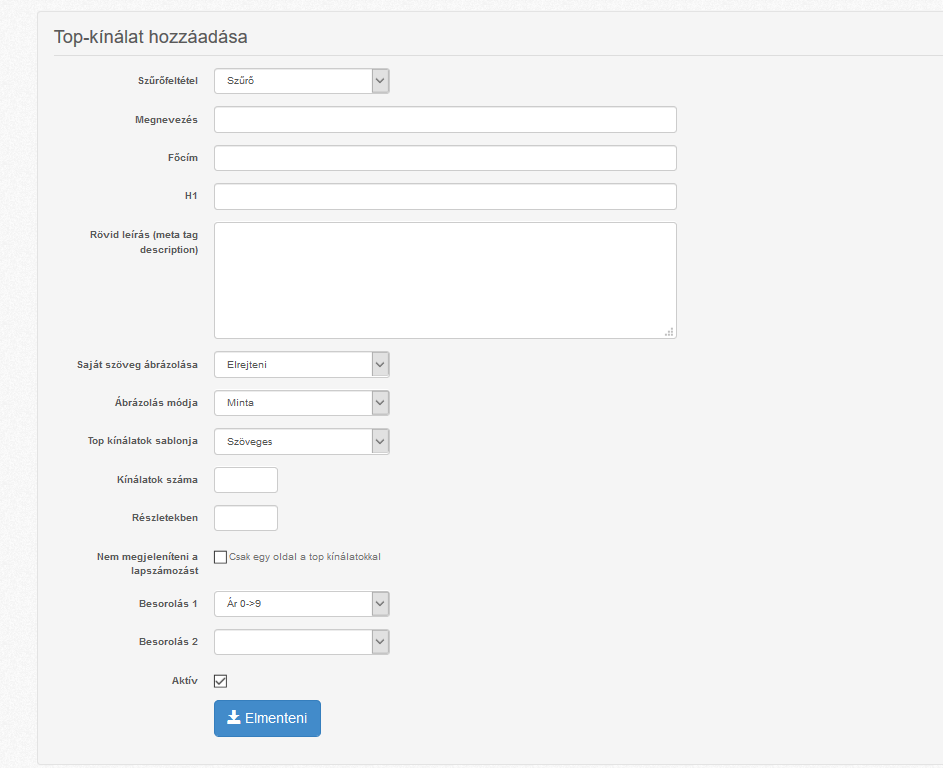
Task: Enable Csak egy oldal a top kínálatokkal checkbox
Action: [221, 557]
